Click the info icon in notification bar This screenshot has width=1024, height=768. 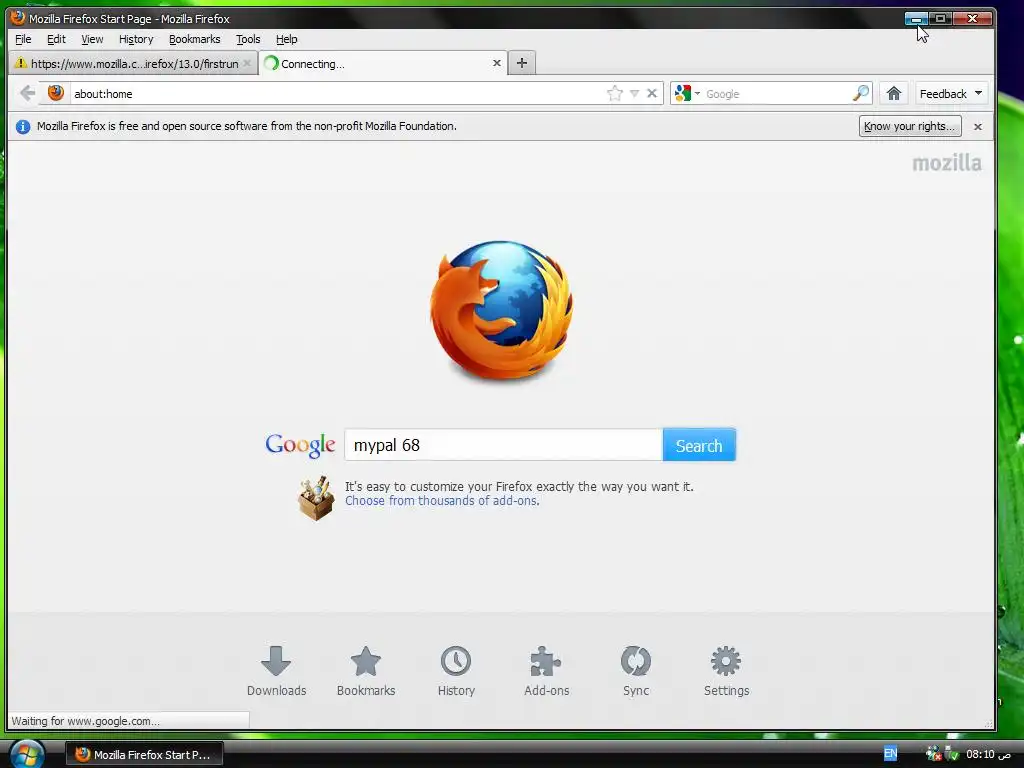tap(23, 127)
